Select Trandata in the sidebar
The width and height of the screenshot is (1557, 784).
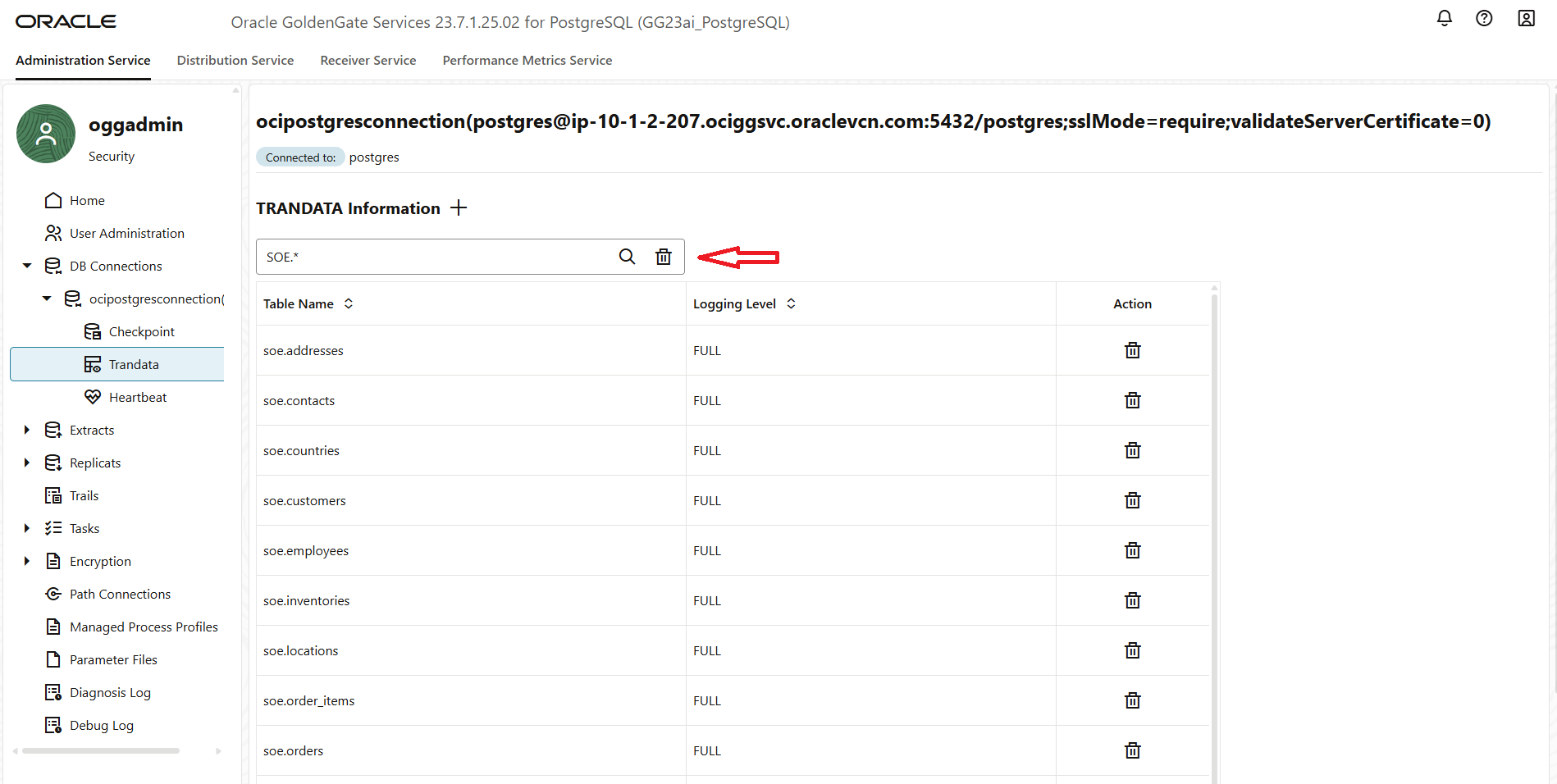pos(117,364)
